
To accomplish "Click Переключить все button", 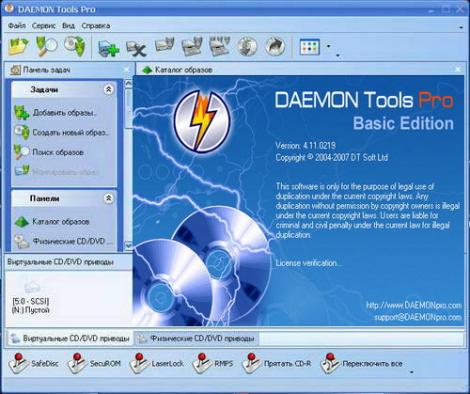I will (x=362, y=363).
